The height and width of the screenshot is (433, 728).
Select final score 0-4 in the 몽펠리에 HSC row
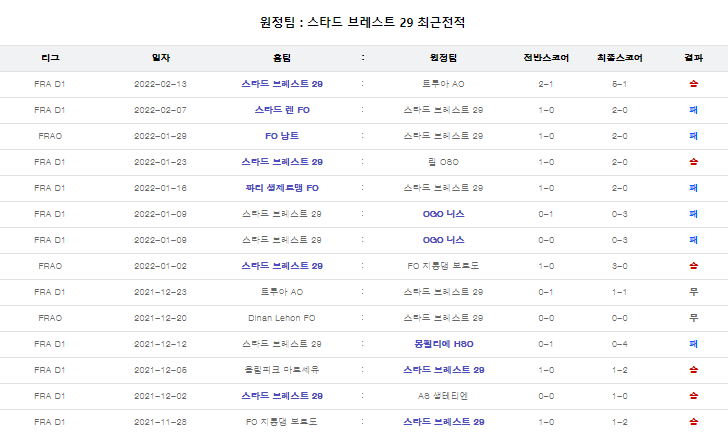[620, 344]
